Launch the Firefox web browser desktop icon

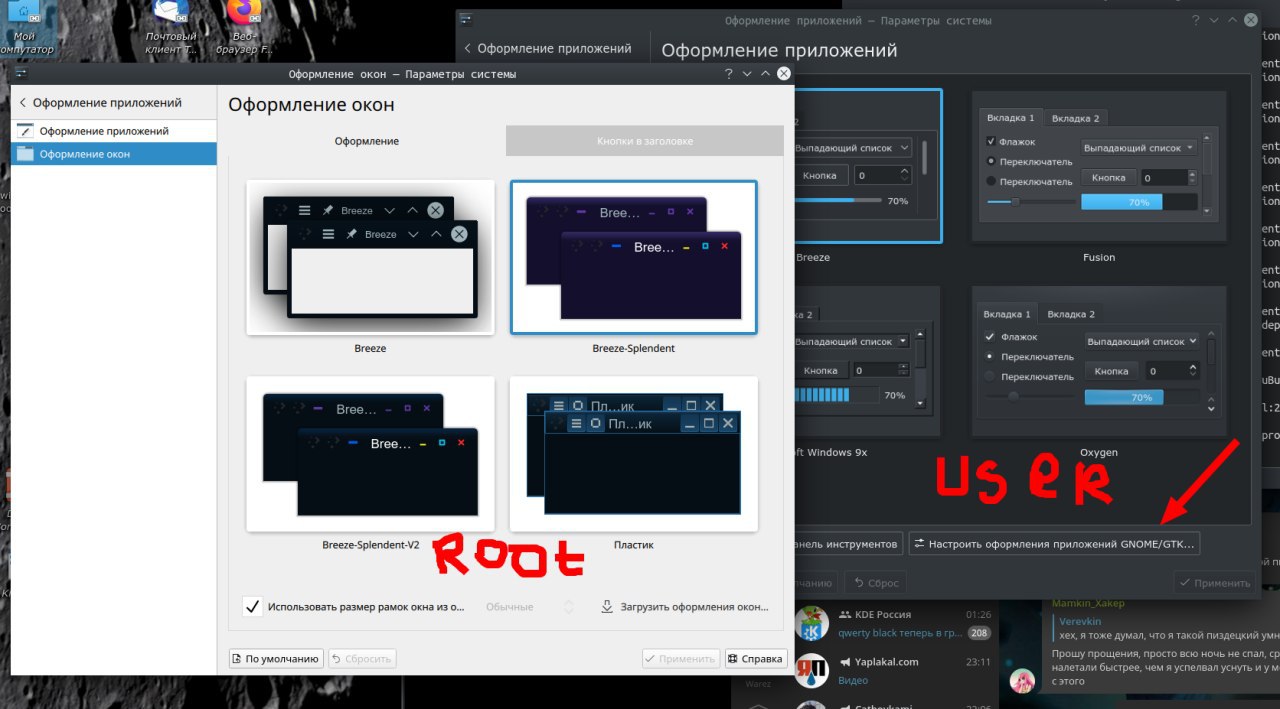[x=244, y=26]
